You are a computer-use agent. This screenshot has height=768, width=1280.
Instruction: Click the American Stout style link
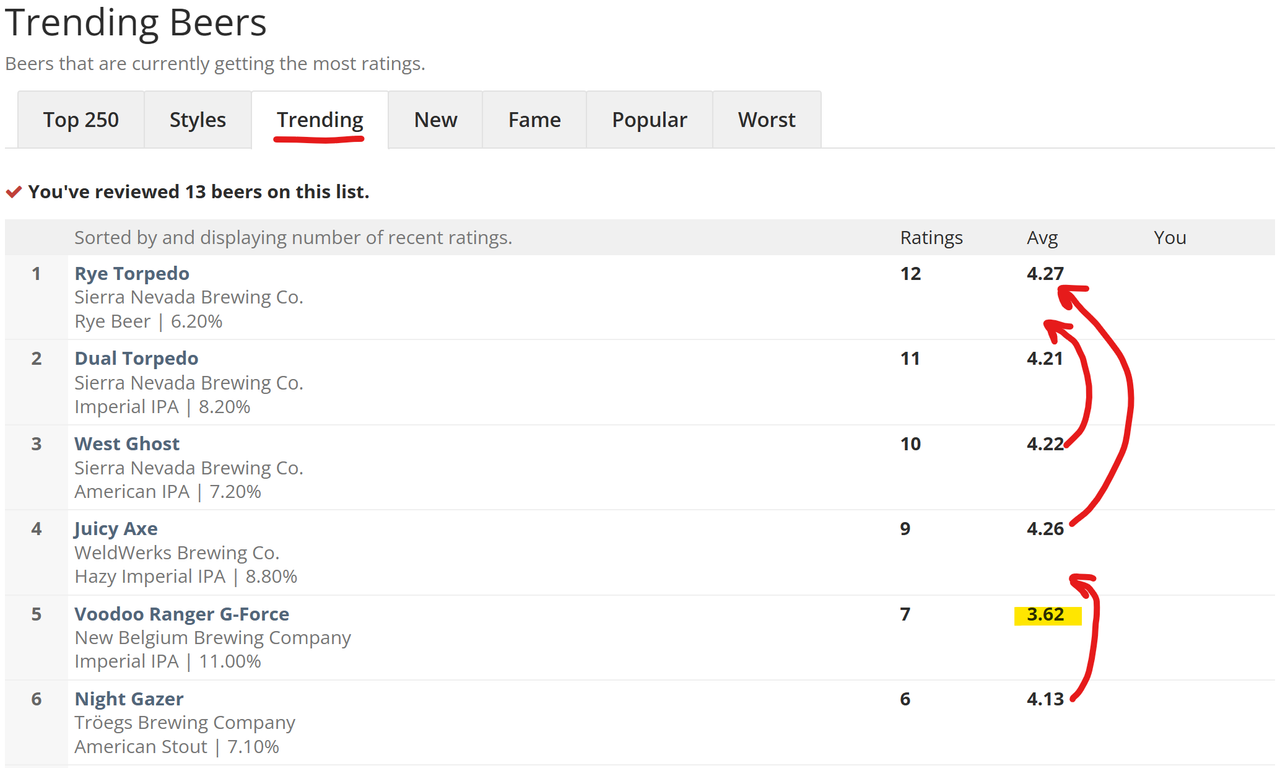pyautogui.click(x=141, y=747)
